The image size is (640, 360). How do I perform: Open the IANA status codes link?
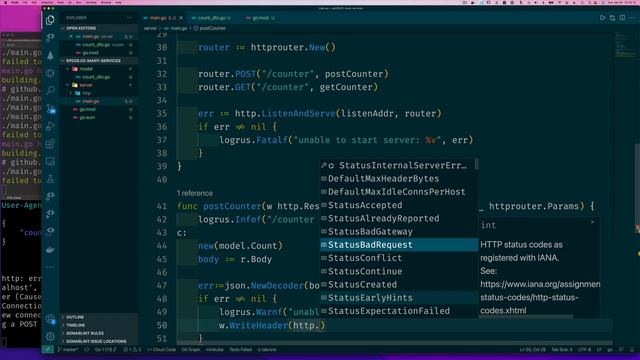(x=540, y=297)
